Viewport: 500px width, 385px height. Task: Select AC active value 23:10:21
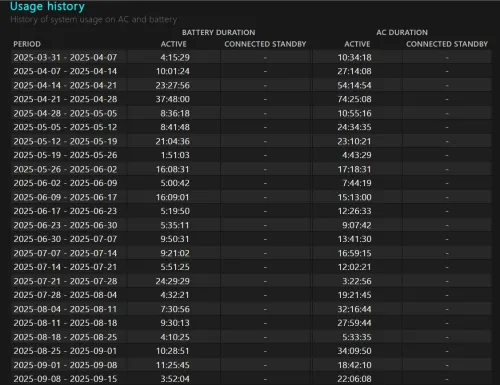(x=354, y=141)
